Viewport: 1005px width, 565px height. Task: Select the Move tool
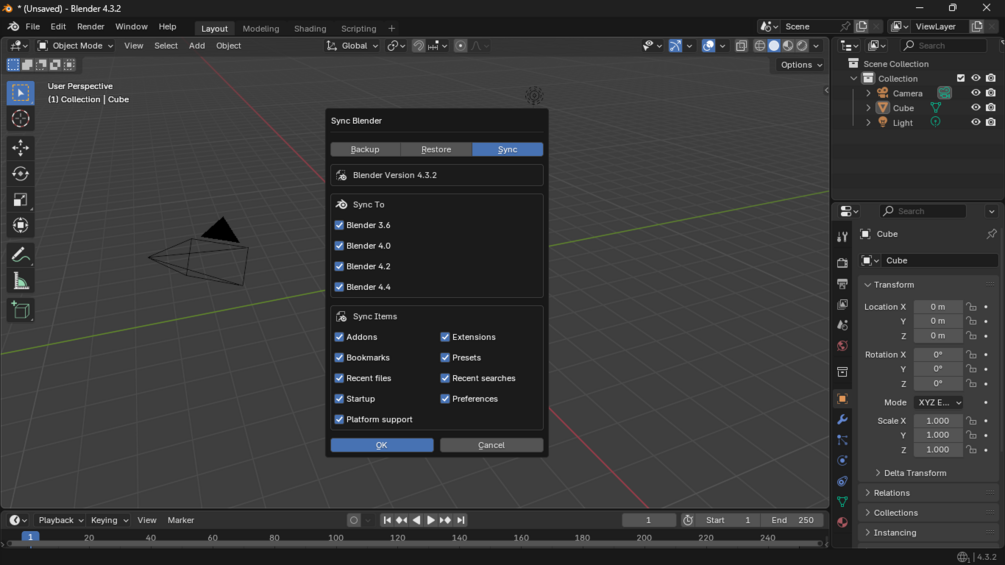(x=21, y=148)
